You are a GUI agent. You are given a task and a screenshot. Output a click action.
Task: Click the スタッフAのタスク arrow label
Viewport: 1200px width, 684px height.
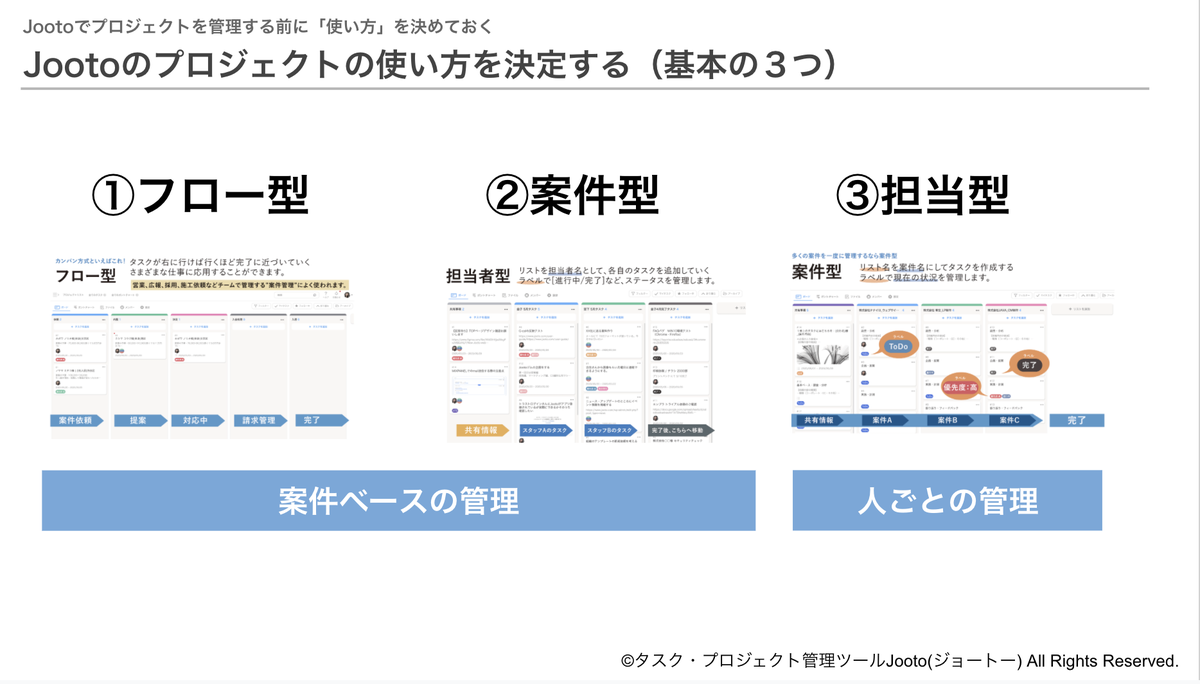548,430
